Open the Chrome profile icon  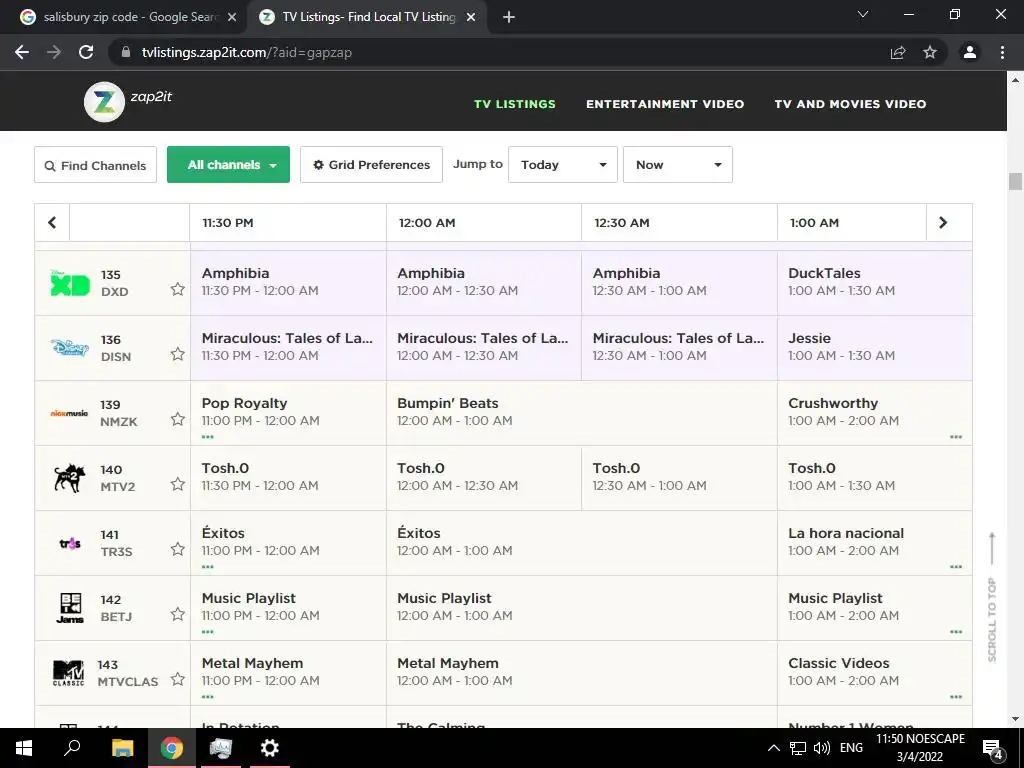(x=970, y=52)
